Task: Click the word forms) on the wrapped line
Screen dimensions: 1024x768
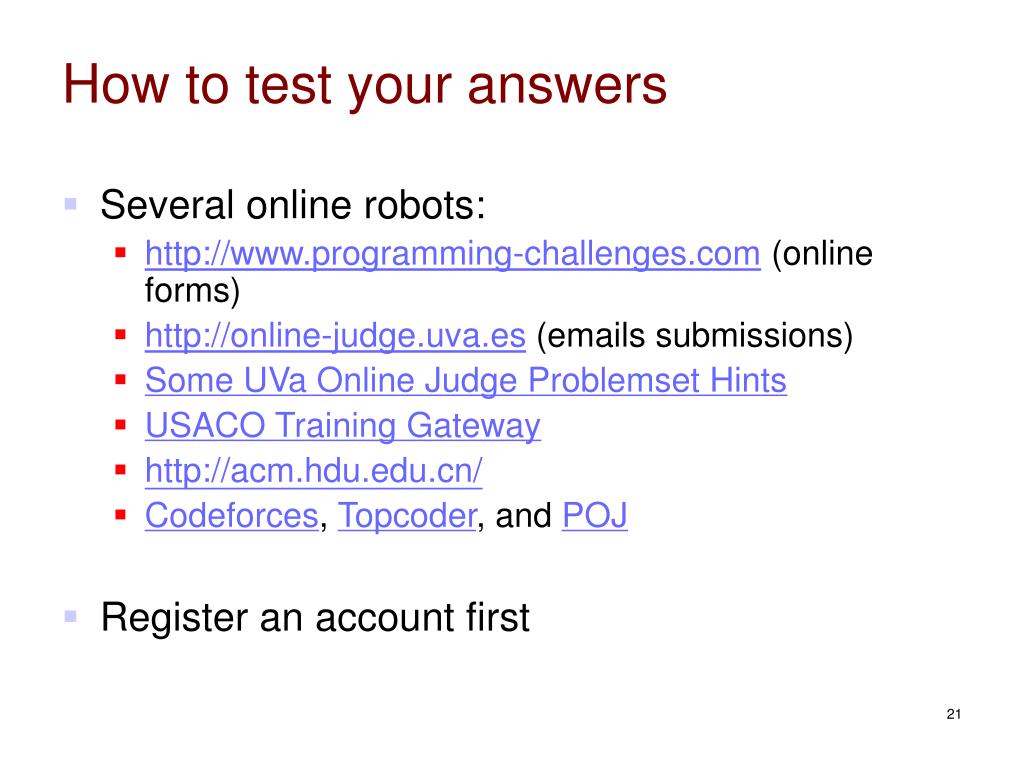Action: [x=192, y=291]
